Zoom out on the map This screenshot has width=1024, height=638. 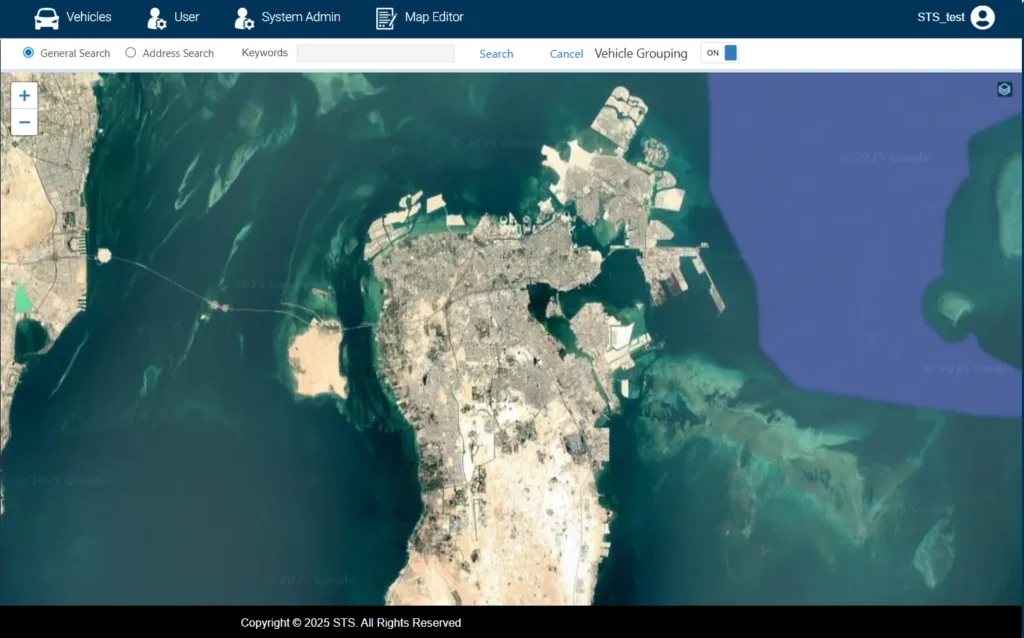click(x=24, y=122)
